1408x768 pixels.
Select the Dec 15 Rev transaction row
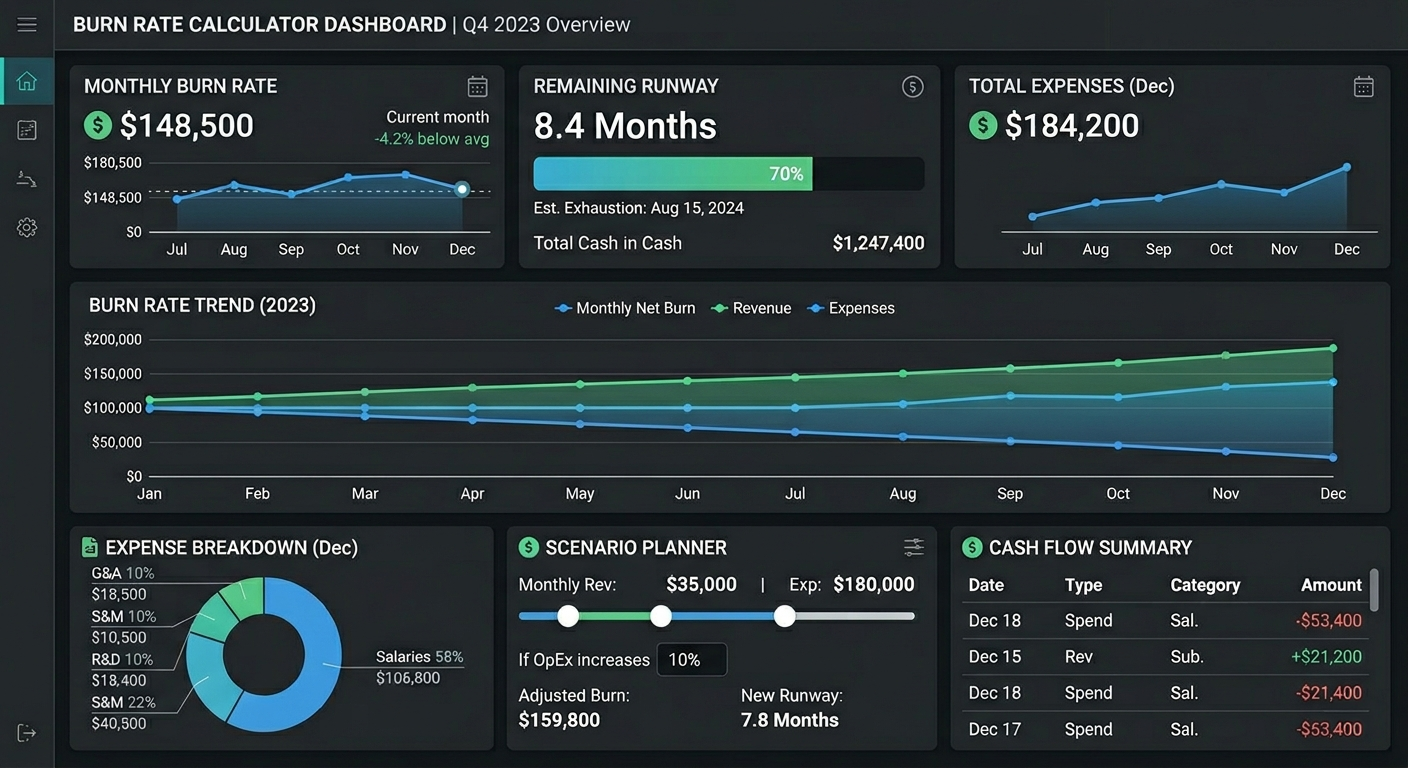(x=1165, y=657)
